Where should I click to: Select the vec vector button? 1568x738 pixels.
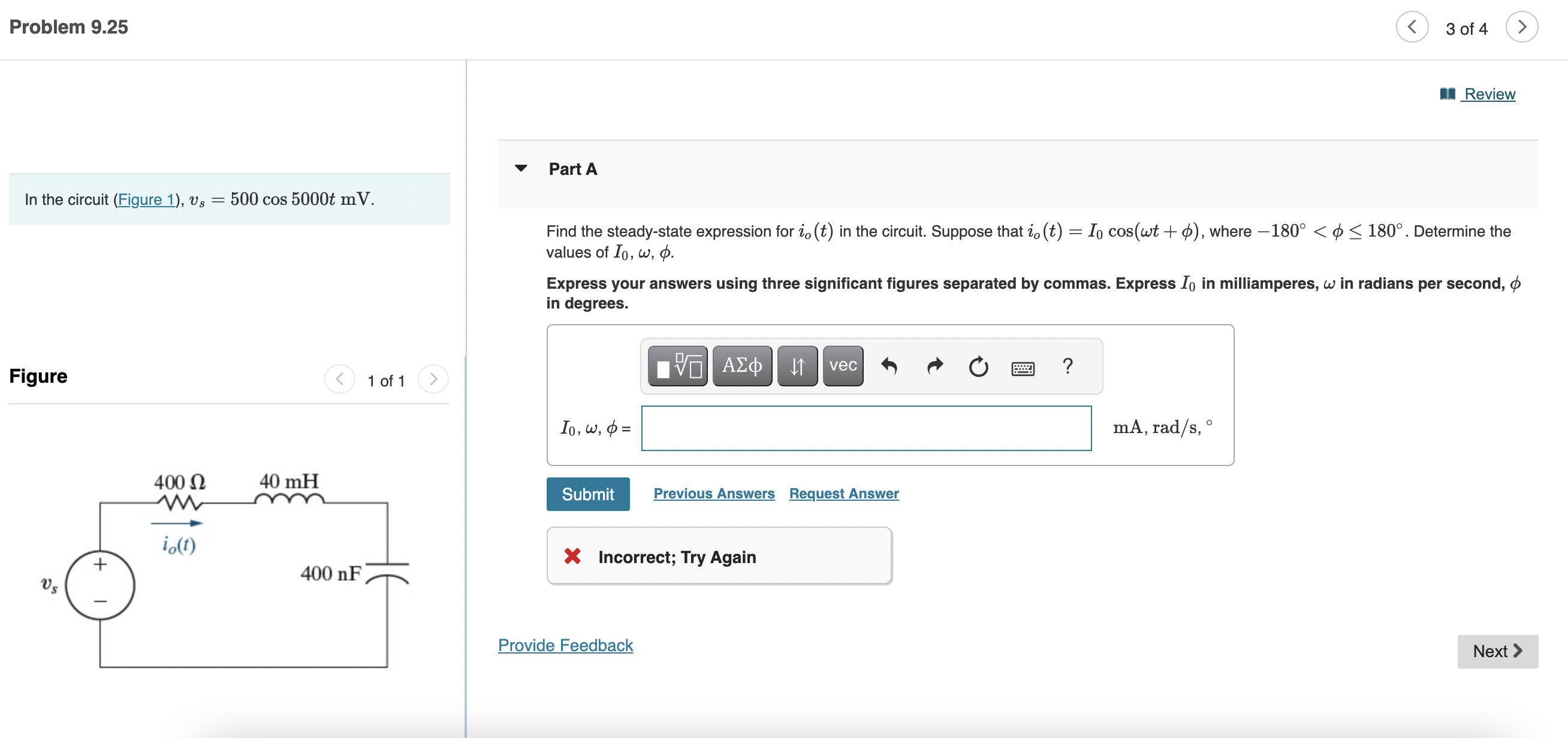coord(842,366)
